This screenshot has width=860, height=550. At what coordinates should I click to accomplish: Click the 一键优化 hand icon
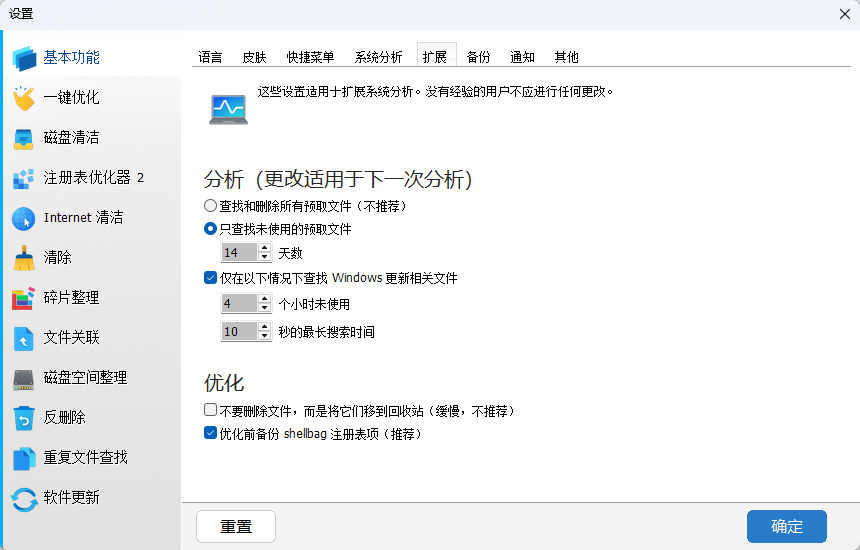[x=24, y=98]
